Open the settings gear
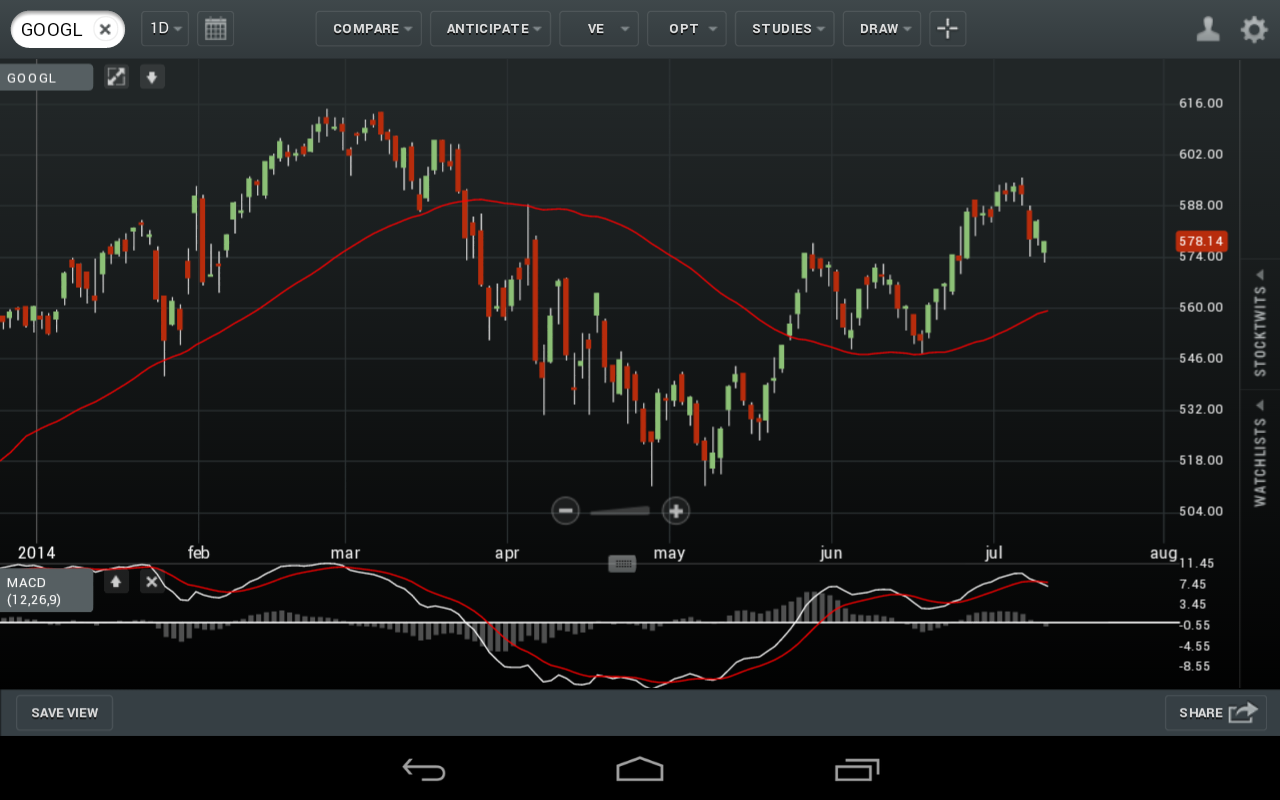The image size is (1280, 800). 1254,29
